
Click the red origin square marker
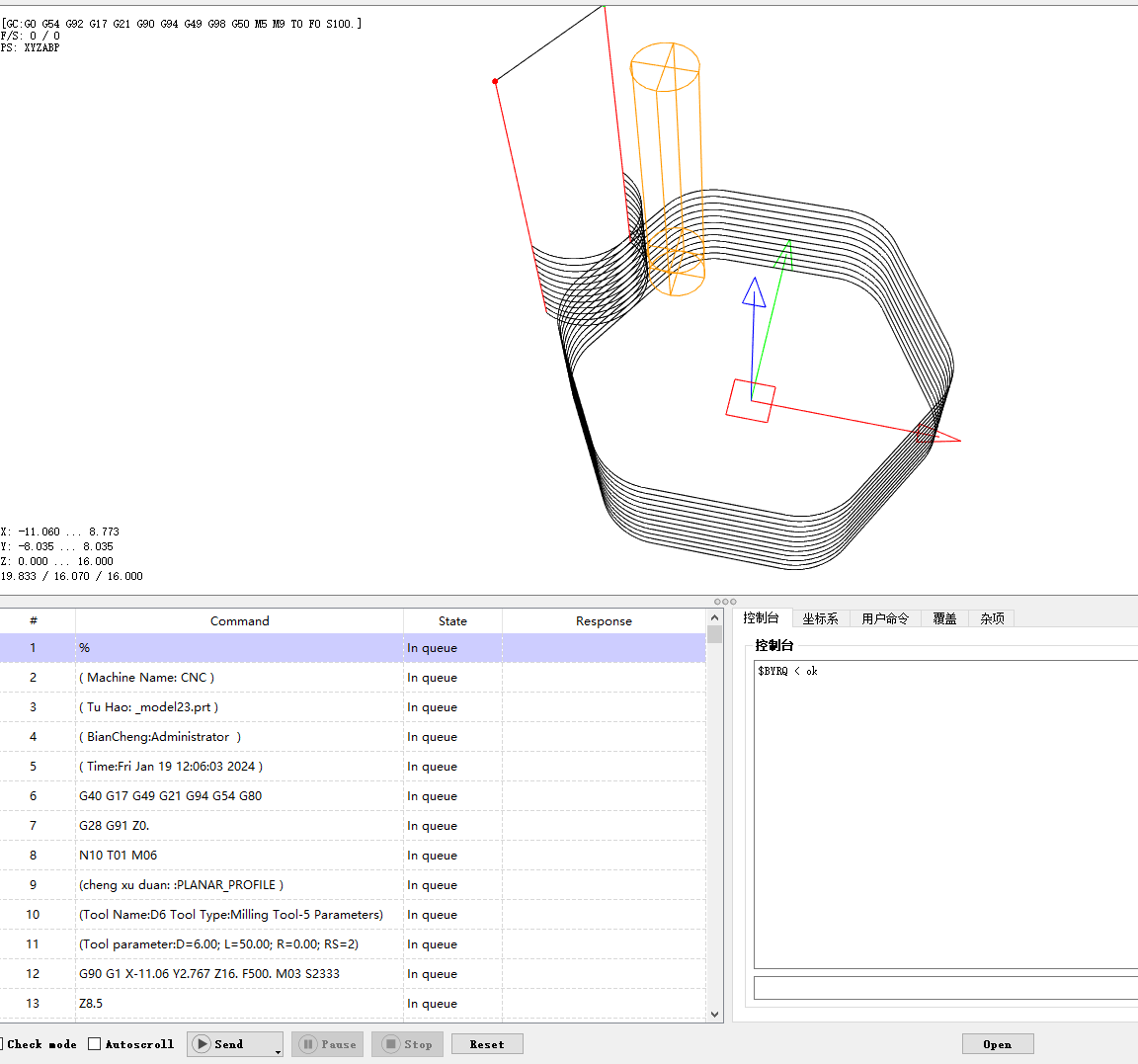tap(750, 401)
